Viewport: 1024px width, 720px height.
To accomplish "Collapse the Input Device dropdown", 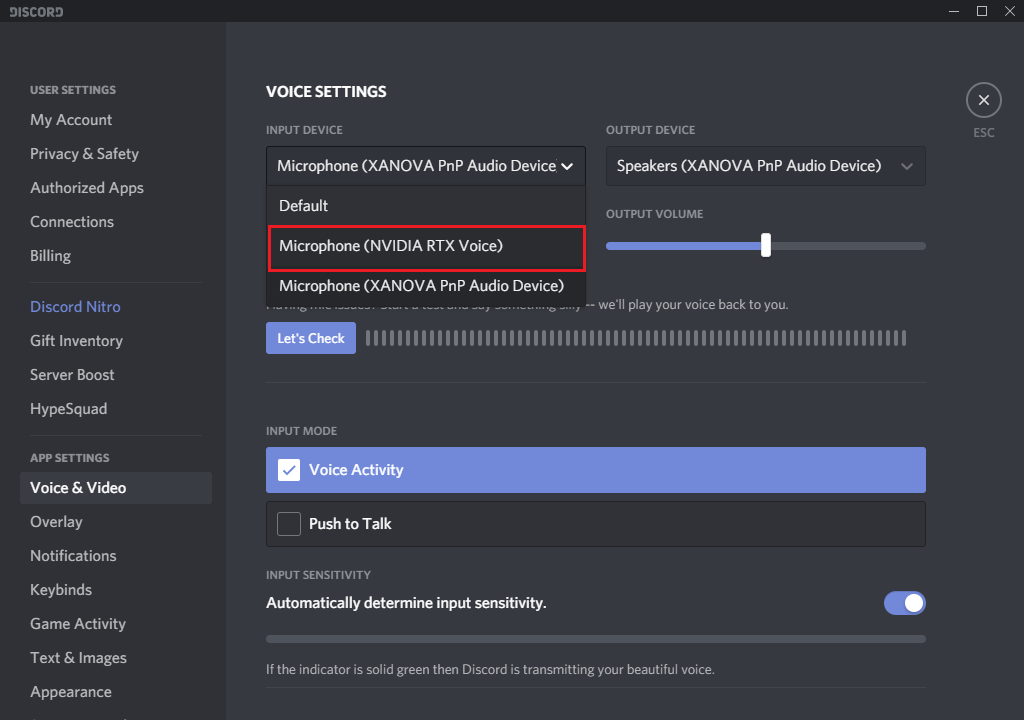I will click(x=426, y=166).
